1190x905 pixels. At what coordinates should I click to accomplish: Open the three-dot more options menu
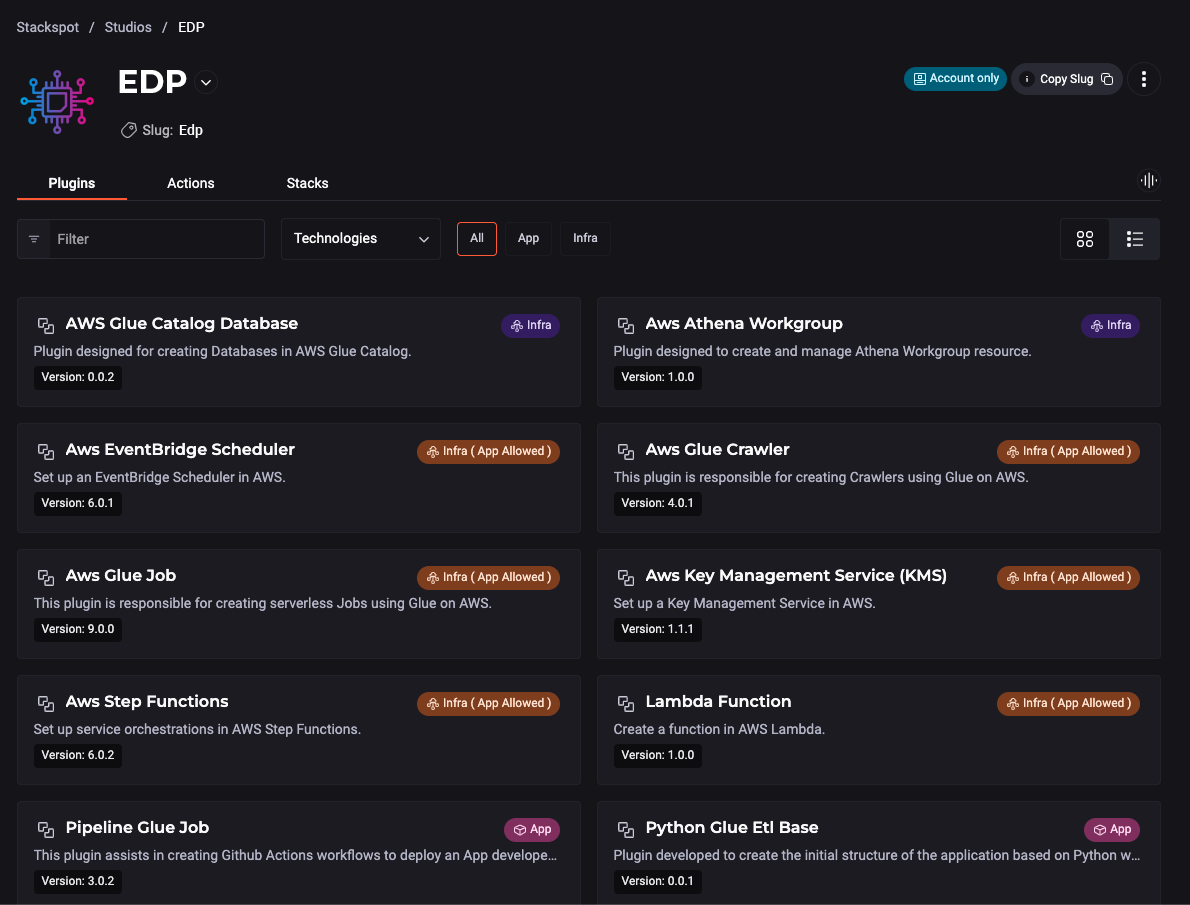(x=1143, y=79)
